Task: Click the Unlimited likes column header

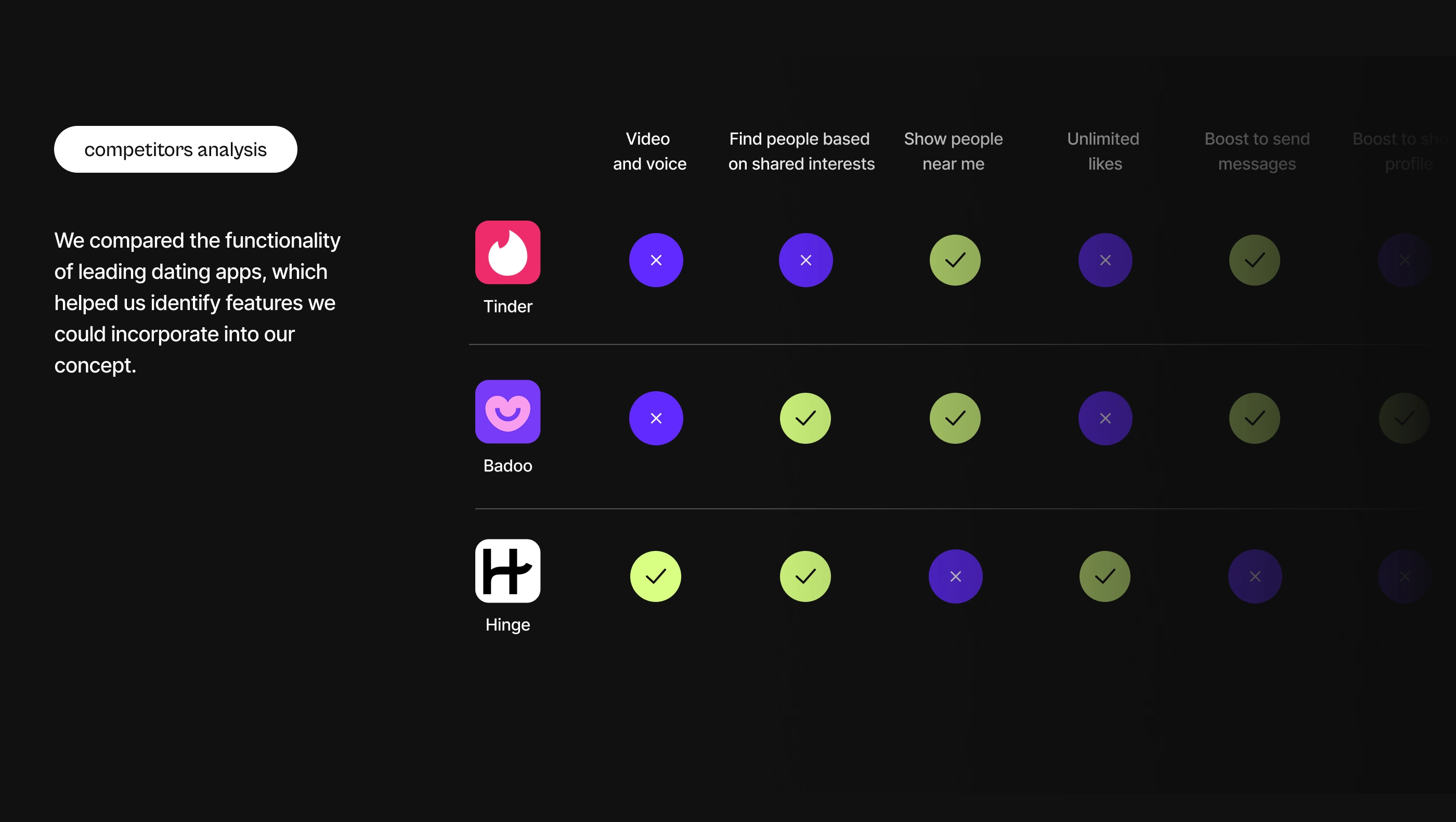Action: point(1103,151)
